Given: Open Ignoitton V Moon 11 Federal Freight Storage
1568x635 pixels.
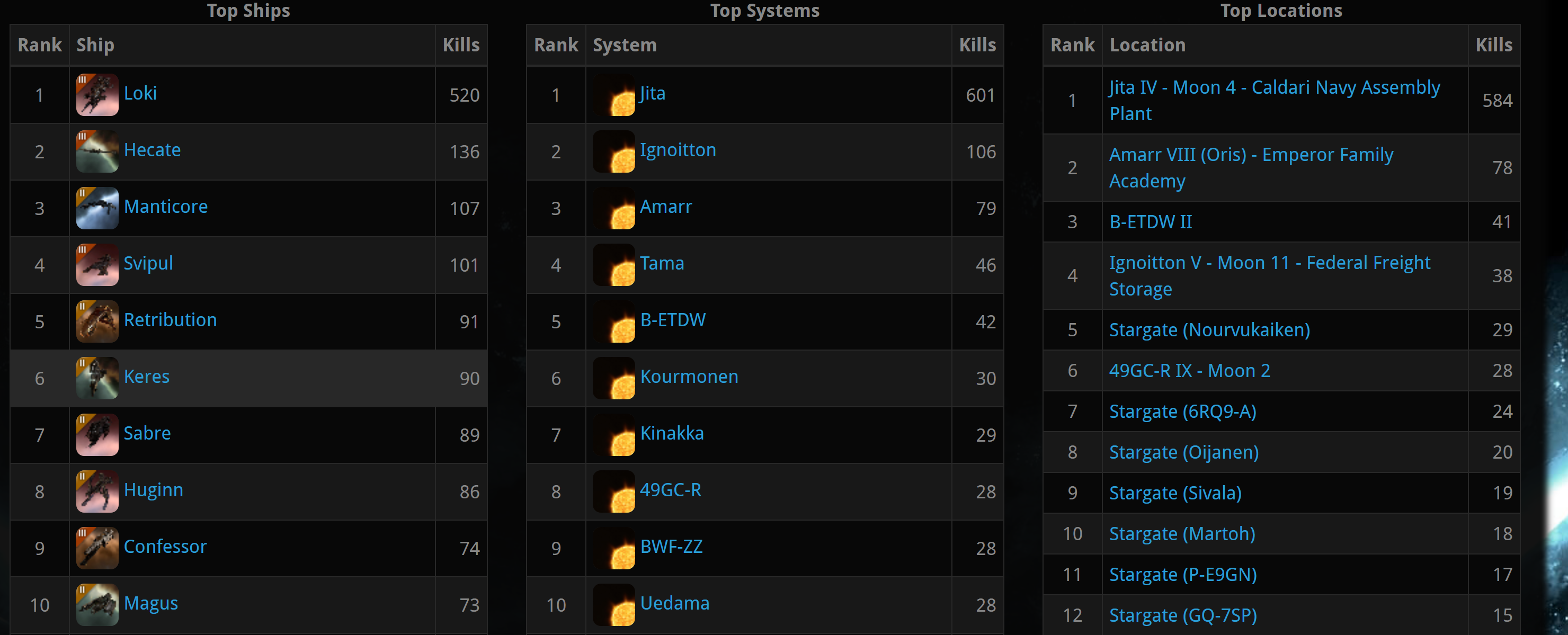Looking at the screenshot, I should click(x=1270, y=276).
